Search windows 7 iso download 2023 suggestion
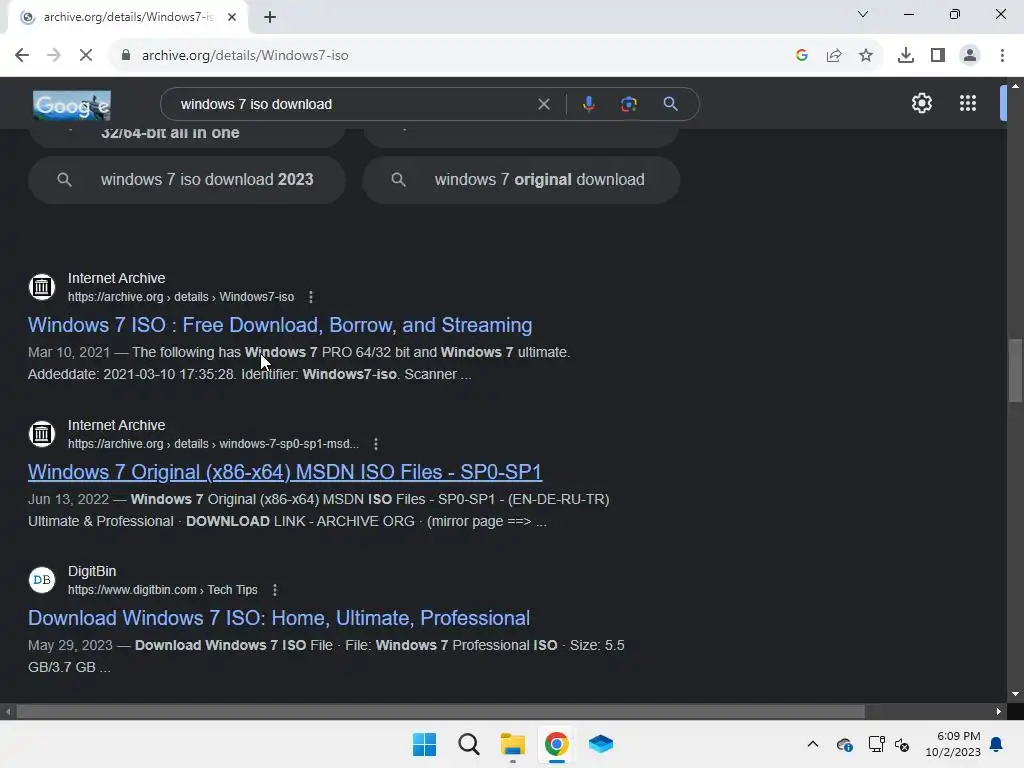 (187, 180)
